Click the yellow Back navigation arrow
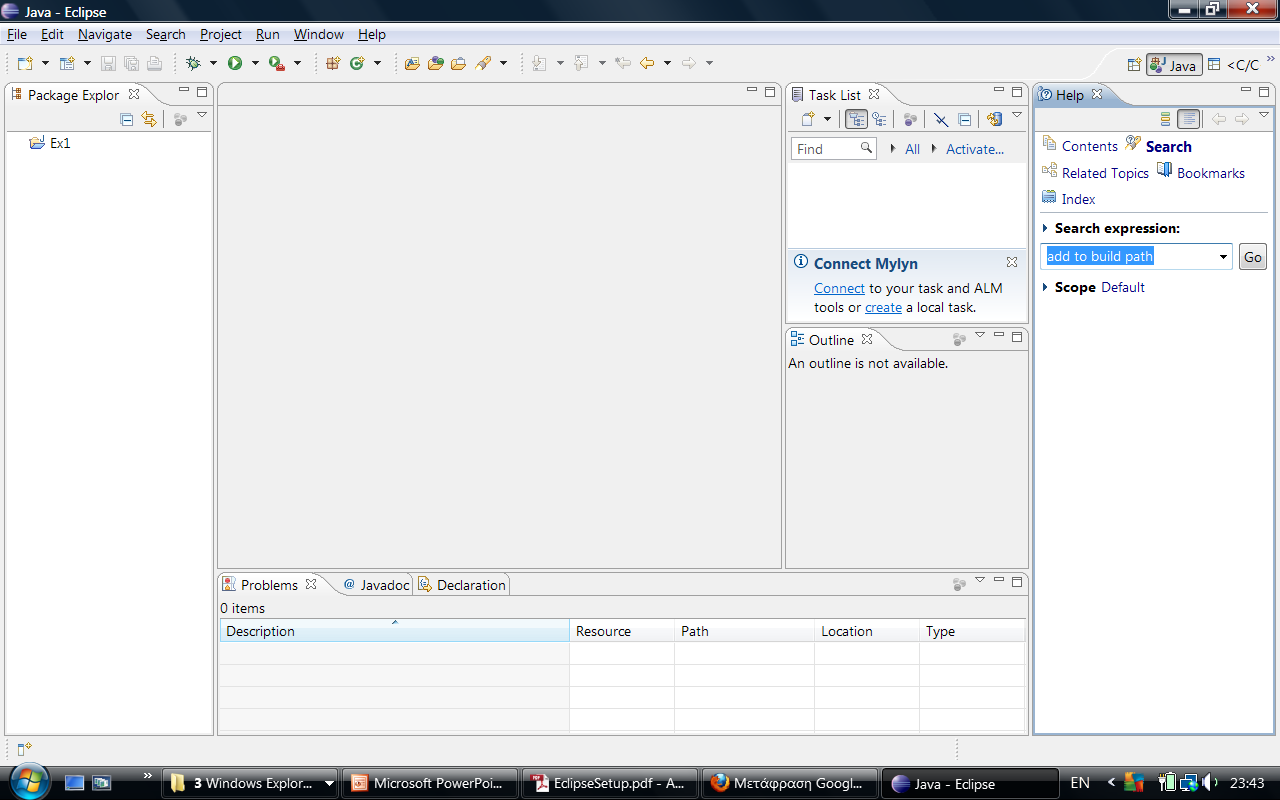This screenshot has height=800, width=1280. tap(647, 63)
